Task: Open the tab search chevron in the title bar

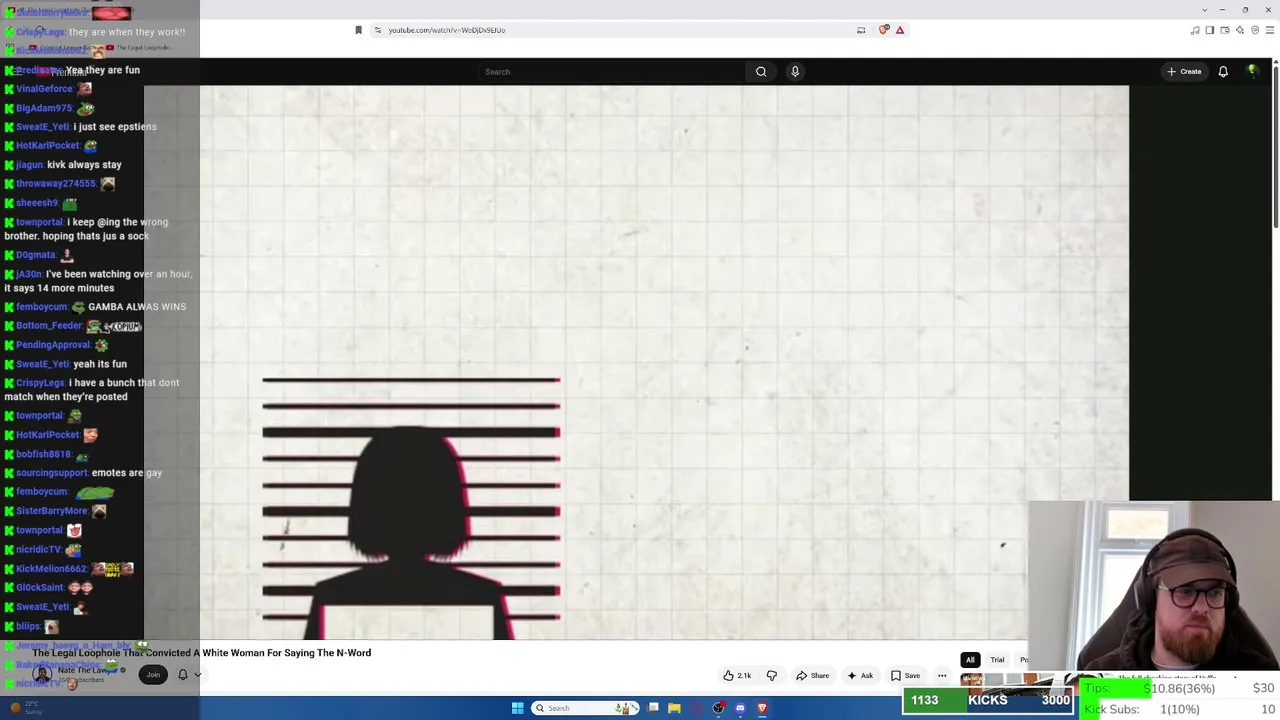Action: tap(1205, 10)
